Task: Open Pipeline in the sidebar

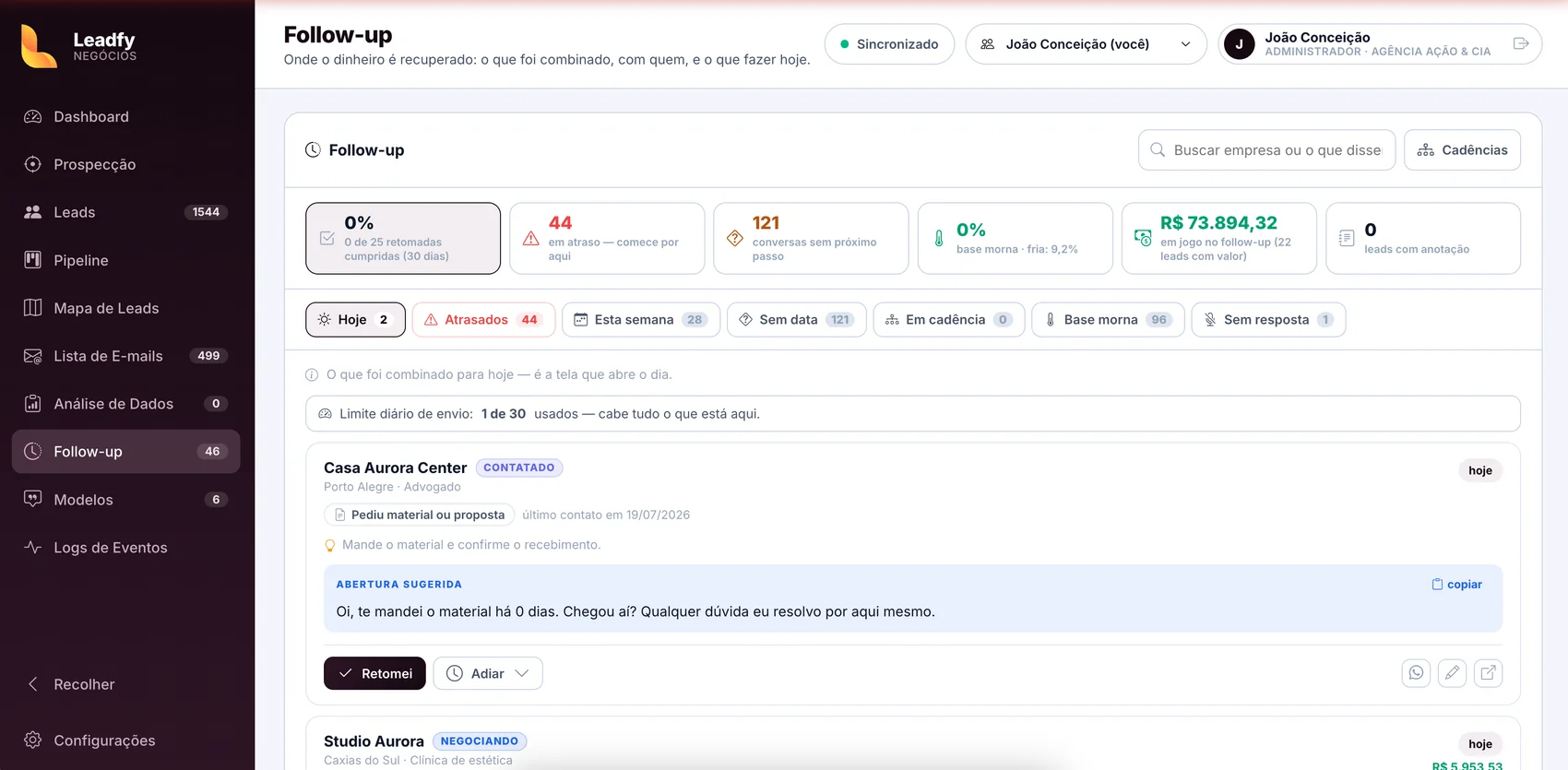Action: pos(126,260)
